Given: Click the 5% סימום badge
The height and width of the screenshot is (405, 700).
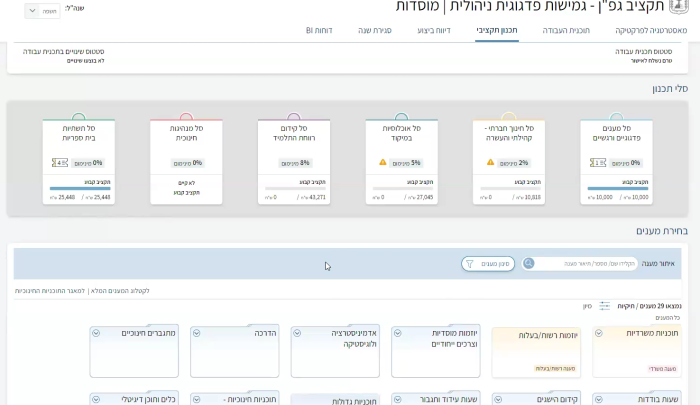Looking at the screenshot, I should click(406, 163).
